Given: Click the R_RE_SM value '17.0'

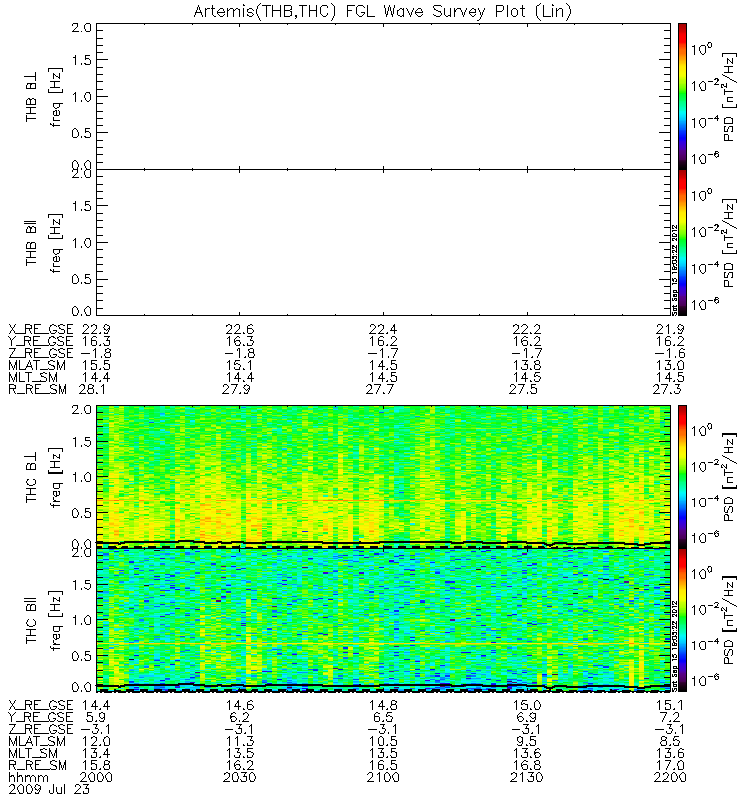Looking at the screenshot, I should point(670,765).
